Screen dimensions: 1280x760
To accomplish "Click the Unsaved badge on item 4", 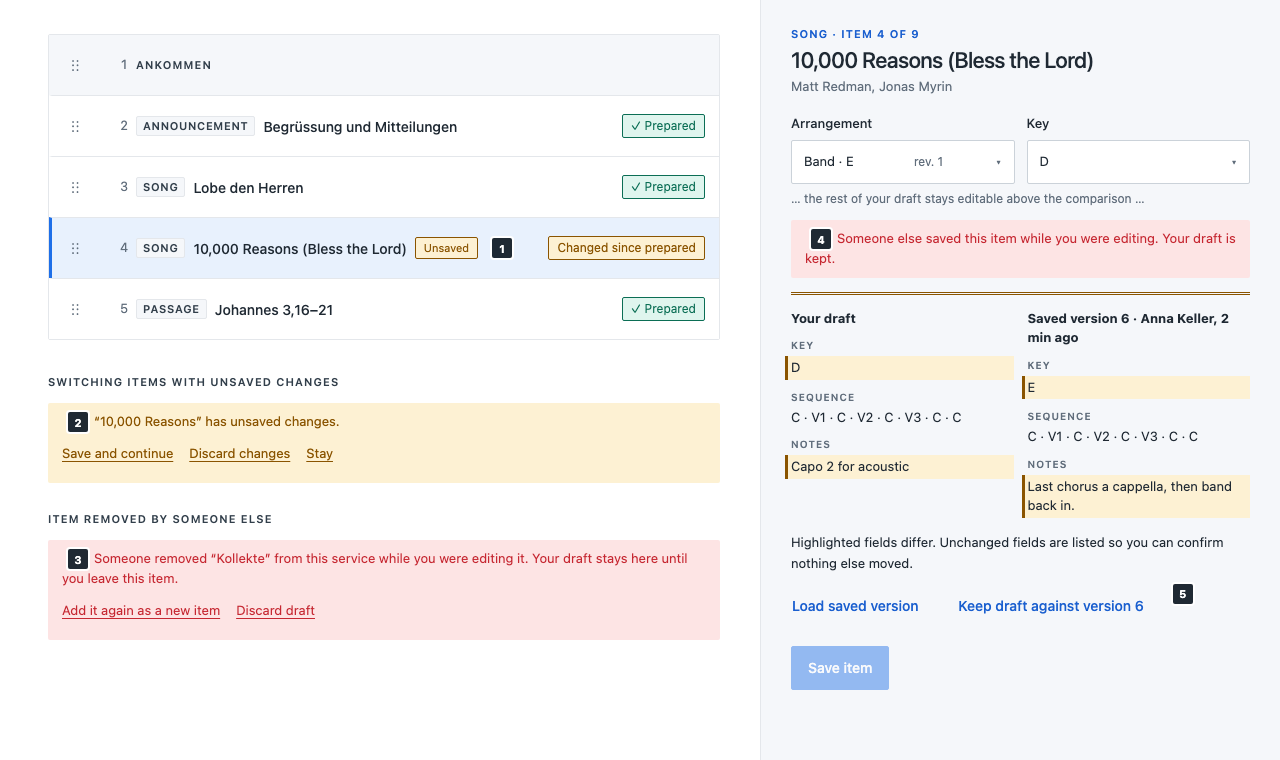I will pos(446,248).
